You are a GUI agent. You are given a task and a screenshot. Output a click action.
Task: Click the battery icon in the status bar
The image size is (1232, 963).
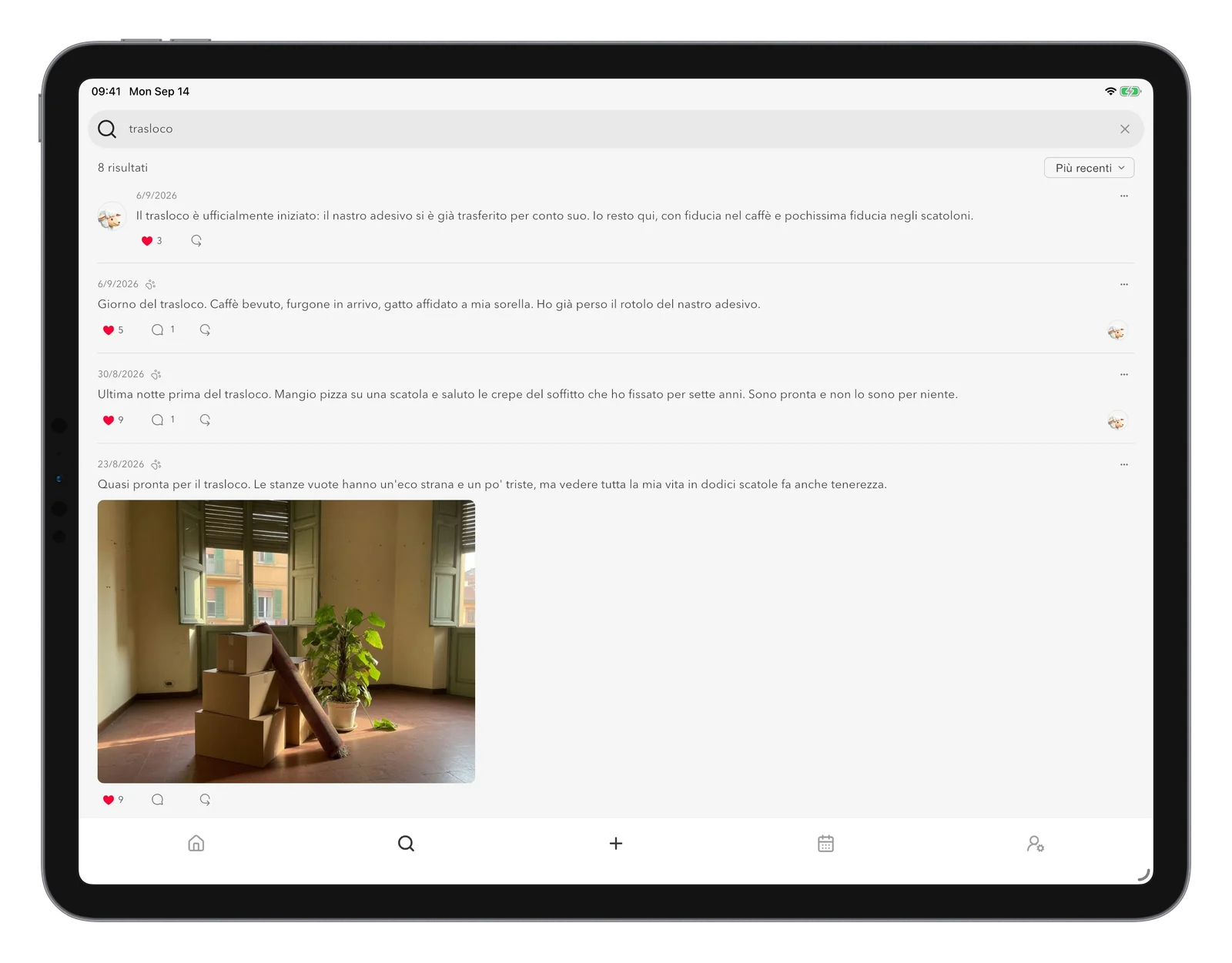(1130, 91)
